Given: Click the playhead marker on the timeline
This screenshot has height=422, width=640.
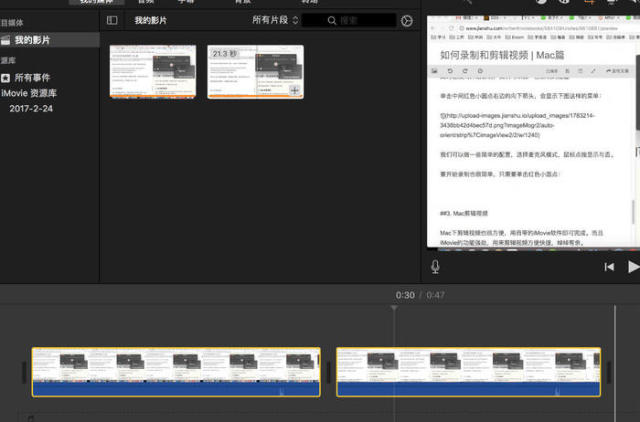Looking at the screenshot, I should click(394, 308).
